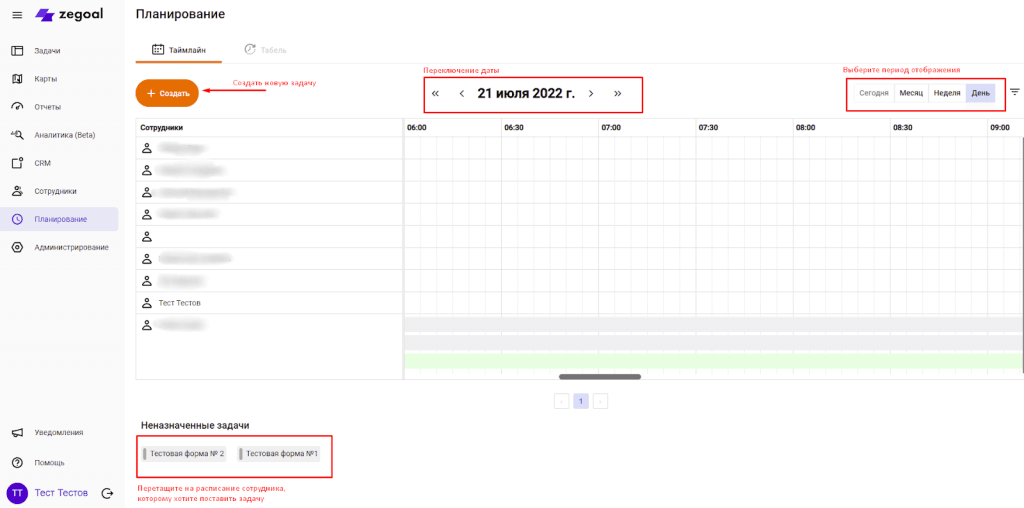Jump forward with the double right arrow
Screen dimensions: 1024x508
coord(618,93)
